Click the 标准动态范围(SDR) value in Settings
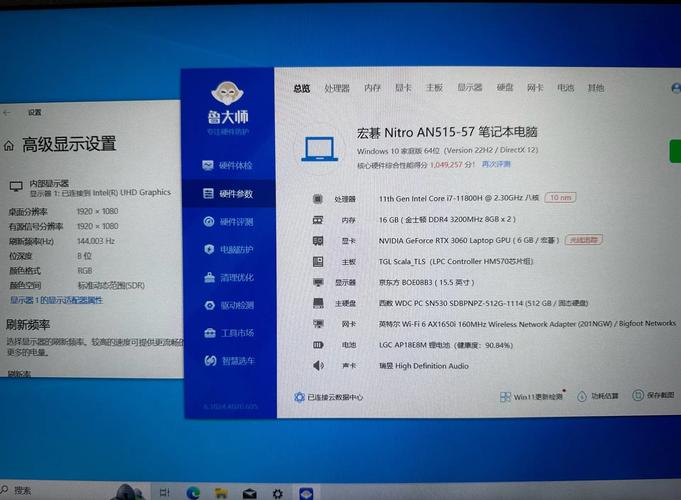 (111, 285)
